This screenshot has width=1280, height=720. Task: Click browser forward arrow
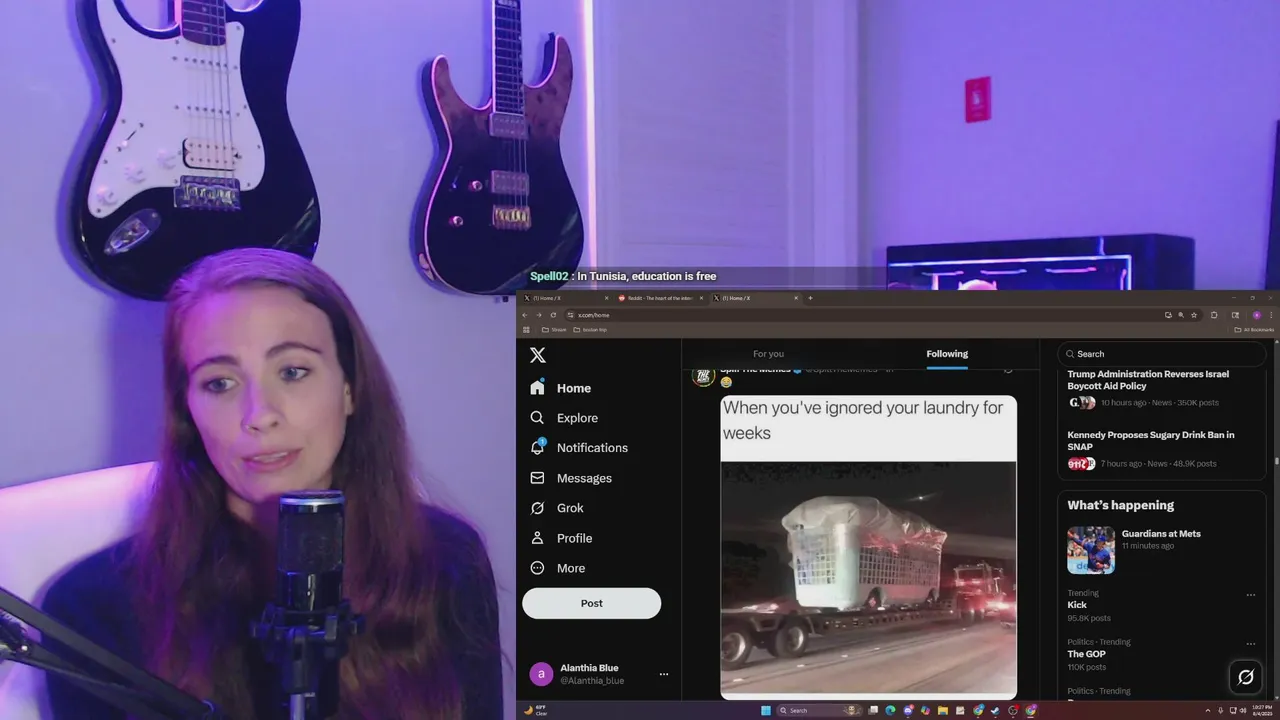[x=539, y=315]
